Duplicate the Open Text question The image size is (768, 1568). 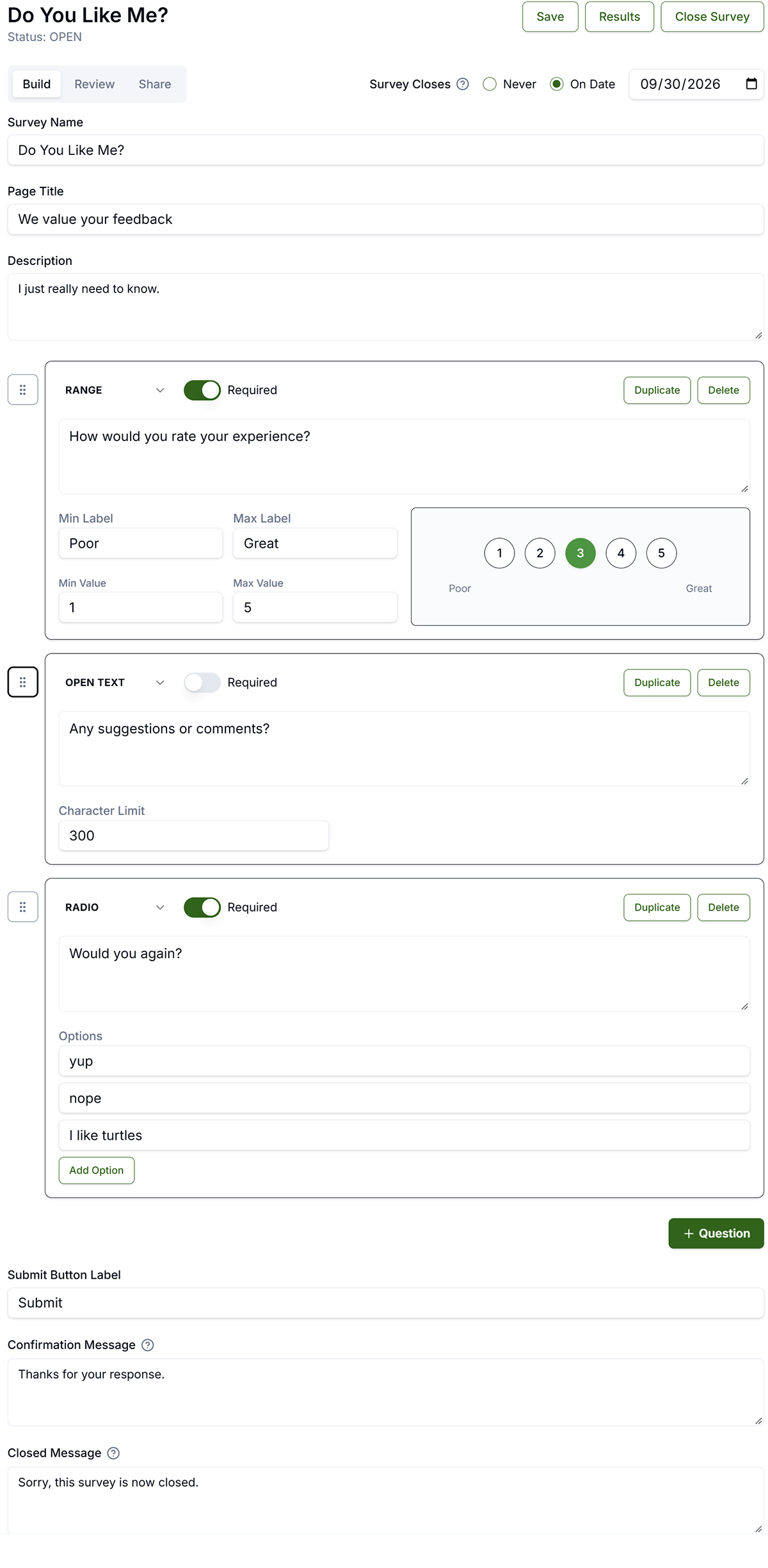657,682
